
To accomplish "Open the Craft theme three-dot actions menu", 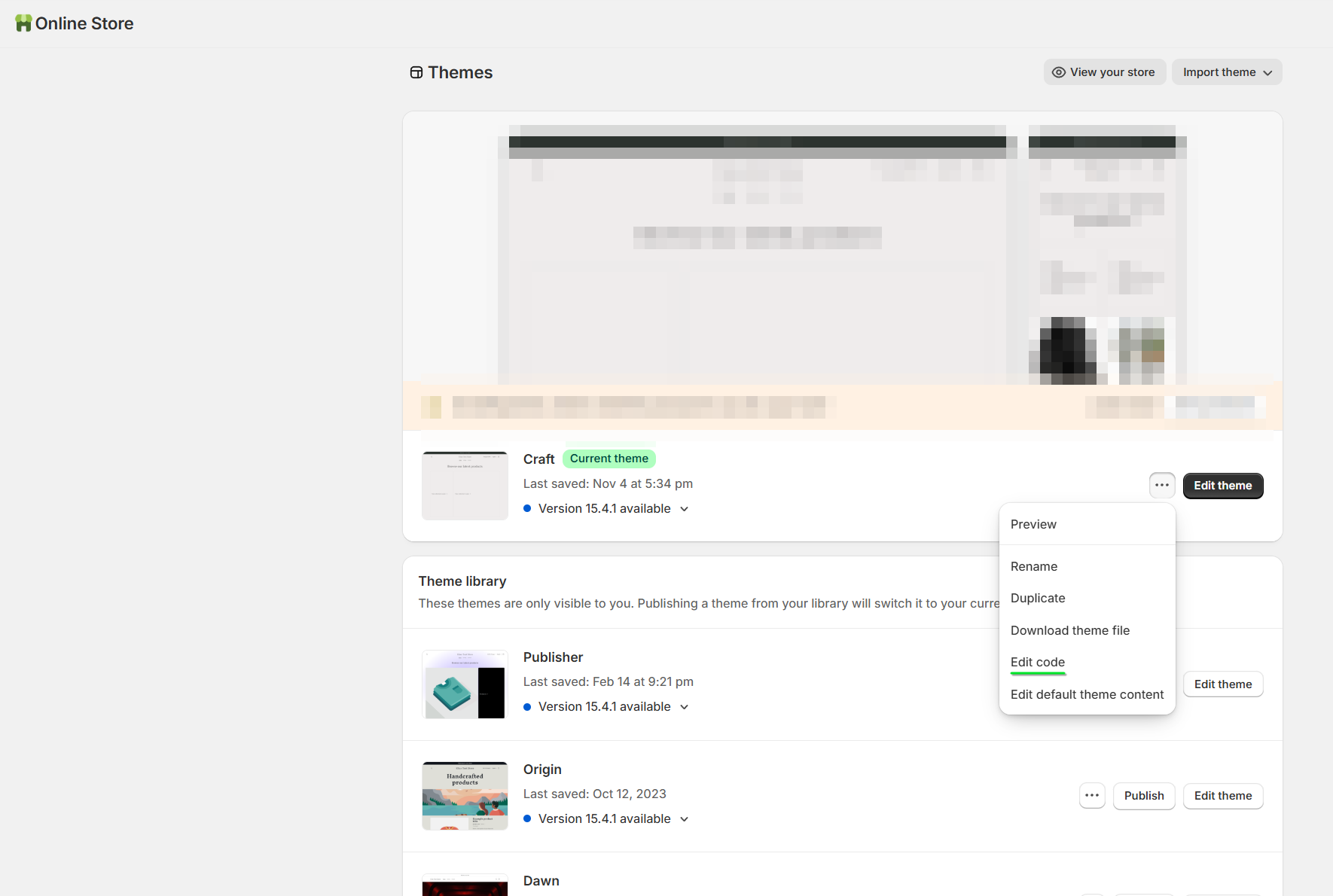I will [1162, 486].
